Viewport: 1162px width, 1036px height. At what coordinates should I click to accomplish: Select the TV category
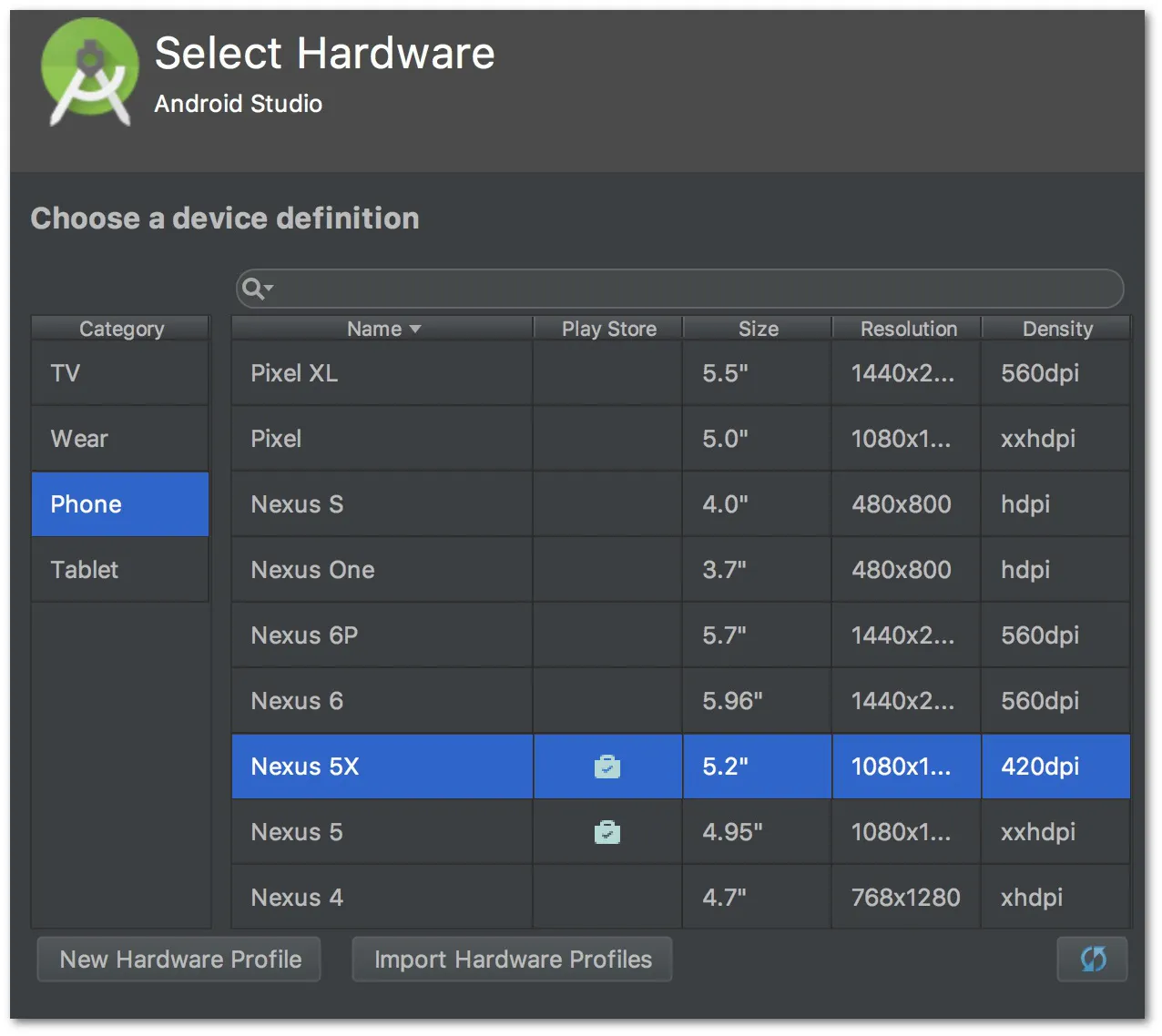(x=120, y=373)
